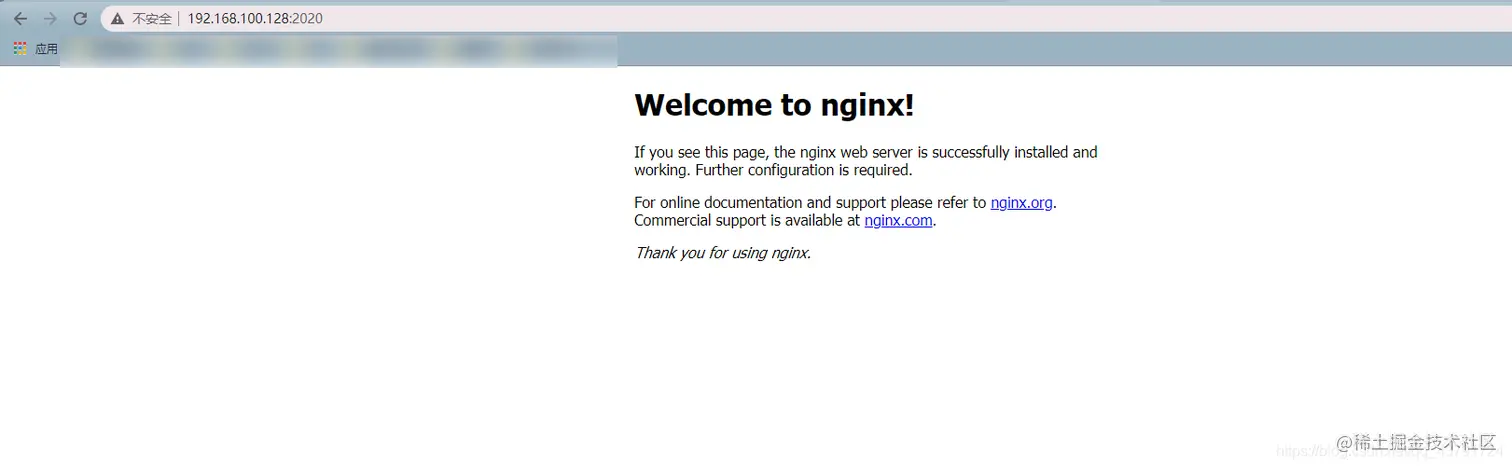Click the "Thank you for using nginx." text
Viewport: 1512px width, 468px height.
tap(722, 253)
